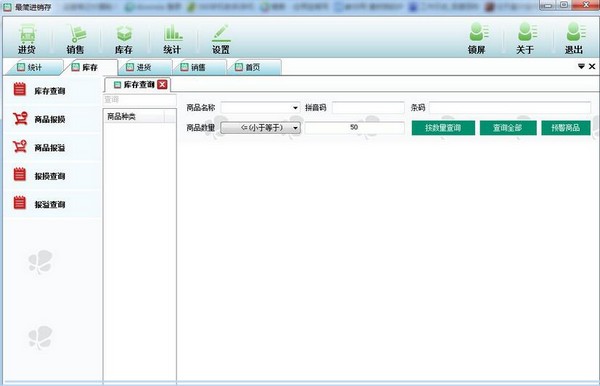The width and height of the screenshot is (600, 386).
Task: Open the 商品数量 comparison operator dropdown
Action: pos(261,128)
